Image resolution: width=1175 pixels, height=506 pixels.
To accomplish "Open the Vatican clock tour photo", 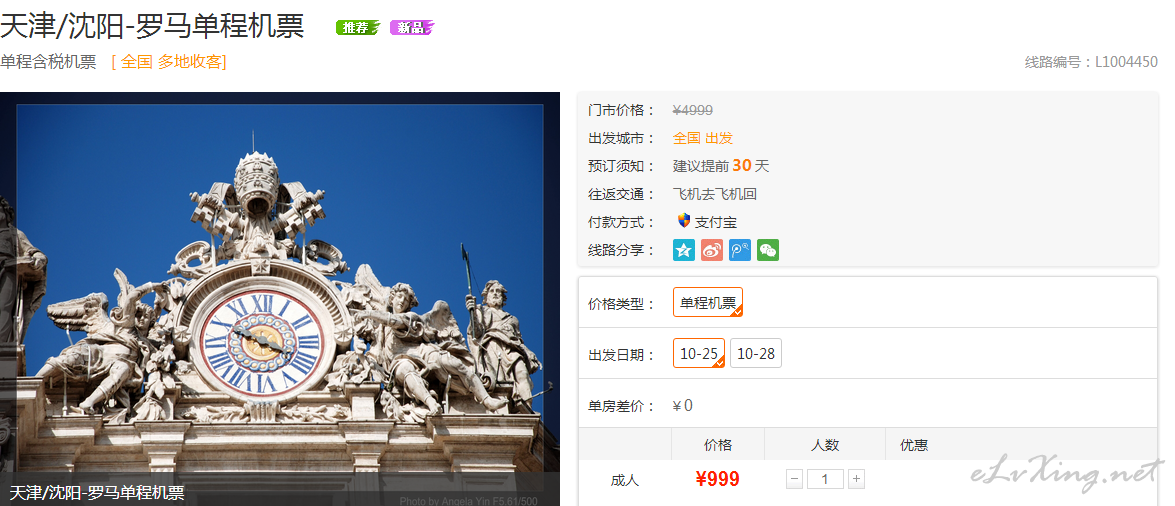I will click(x=280, y=298).
